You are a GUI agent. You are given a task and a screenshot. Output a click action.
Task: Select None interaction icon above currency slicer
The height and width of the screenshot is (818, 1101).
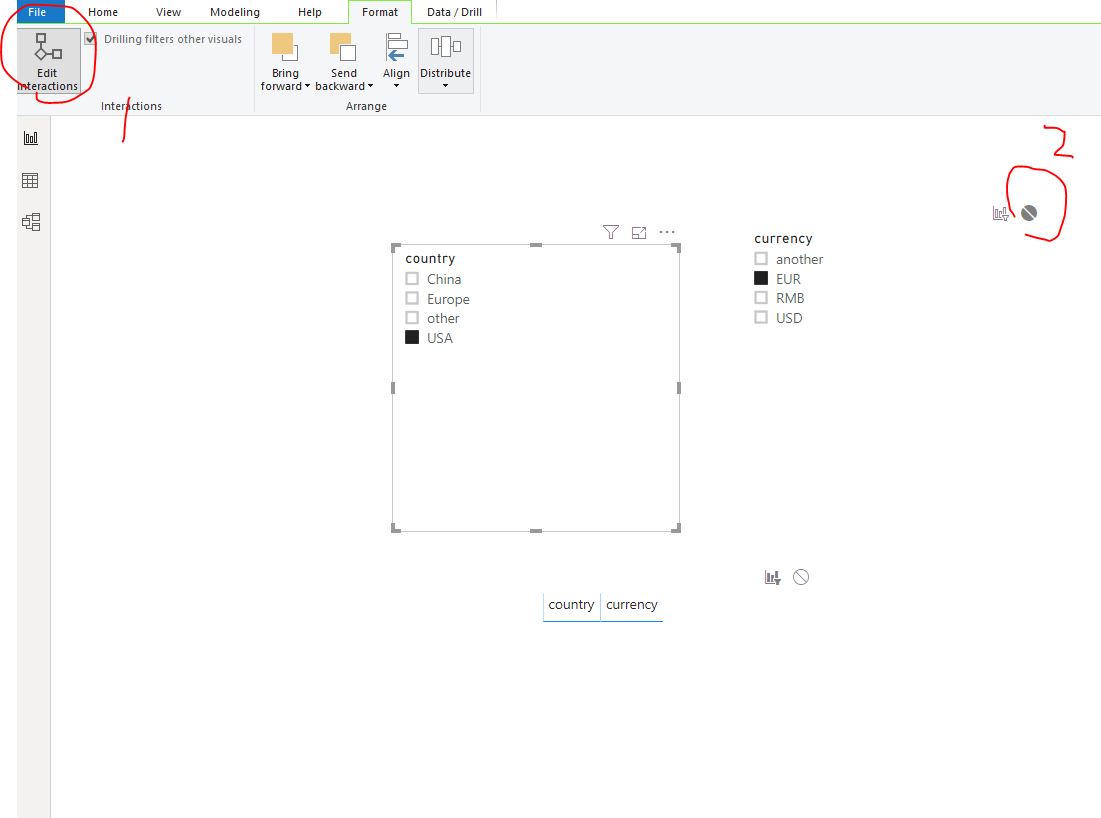[x=1029, y=213]
